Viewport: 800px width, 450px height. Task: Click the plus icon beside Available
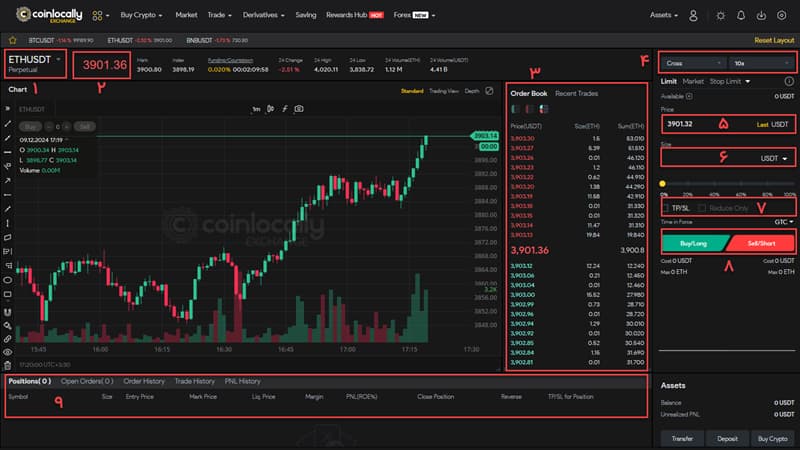click(689, 96)
